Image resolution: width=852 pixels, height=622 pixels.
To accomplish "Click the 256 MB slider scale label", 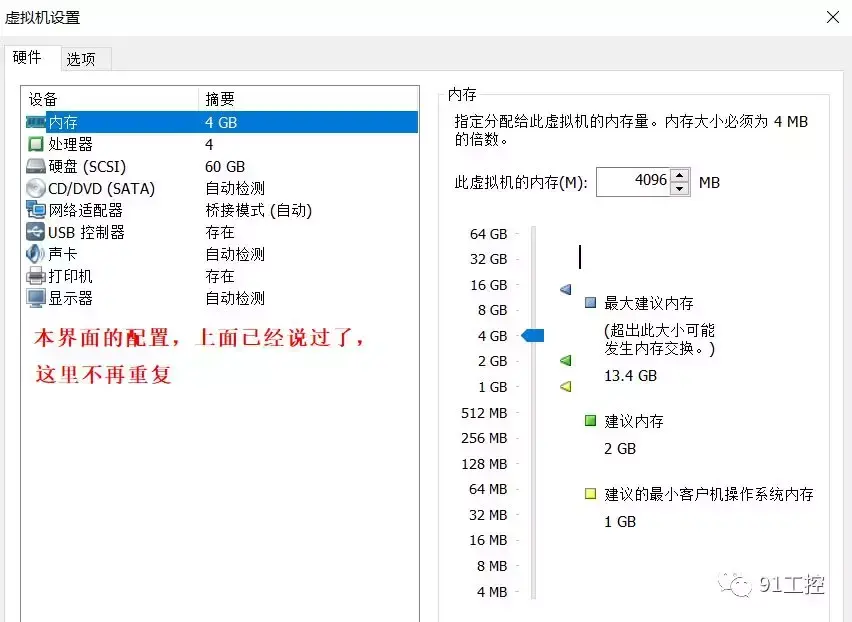I will click(x=484, y=438).
